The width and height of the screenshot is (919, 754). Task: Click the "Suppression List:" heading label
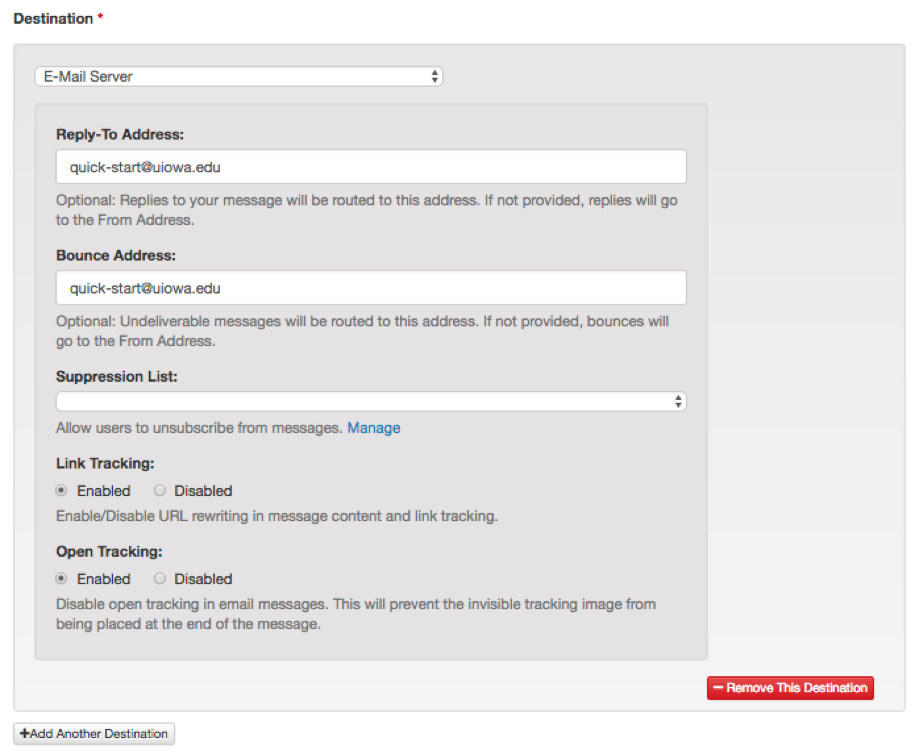click(117, 376)
